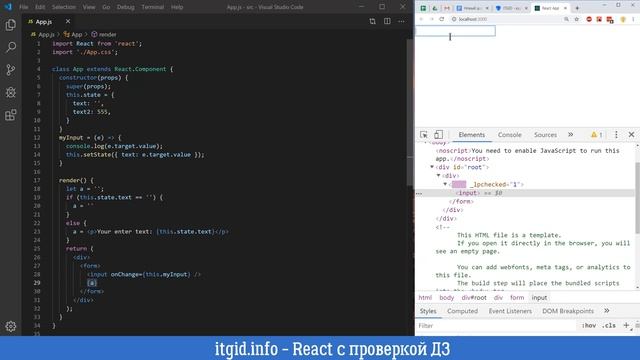
Task: Switch to the Computed pane tab
Action: coord(462,311)
